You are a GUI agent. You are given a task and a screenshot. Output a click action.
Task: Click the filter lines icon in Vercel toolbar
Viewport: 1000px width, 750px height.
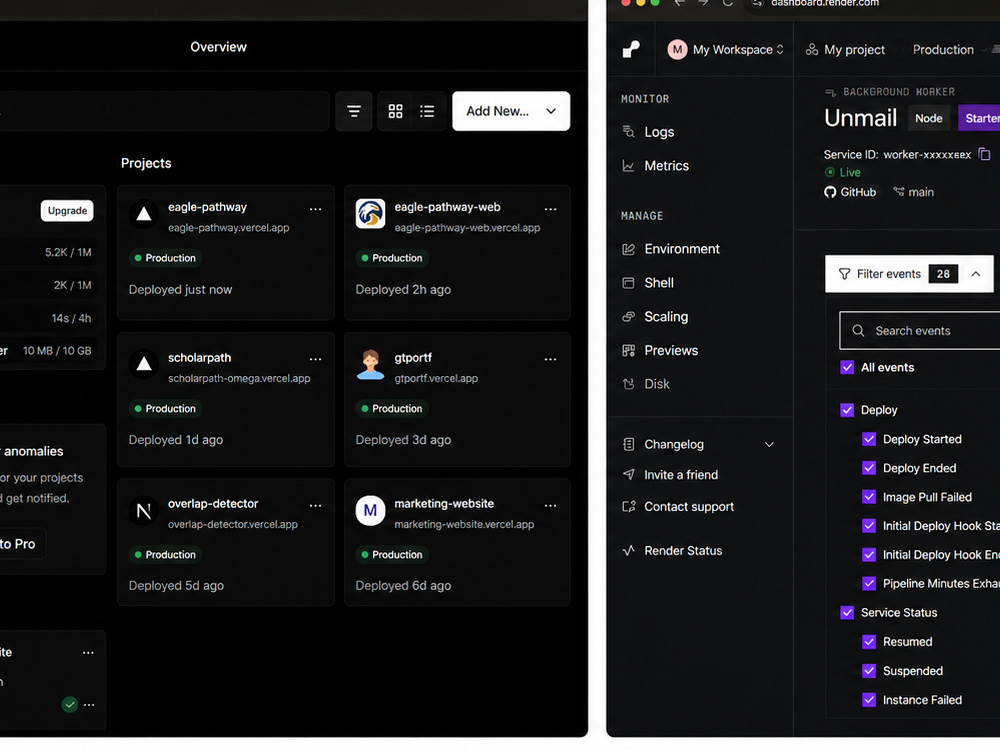354,112
